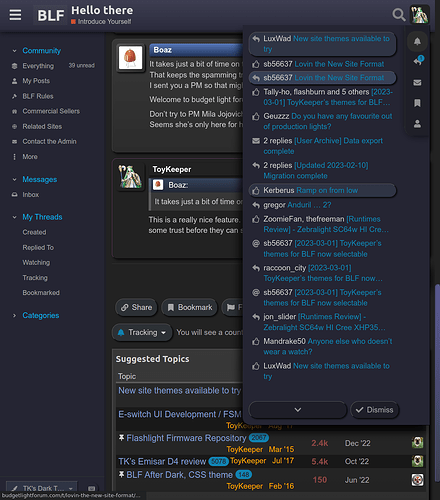Open the Inbox sidebar link
The height and width of the screenshot is (500, 440).
pos(31,194)
